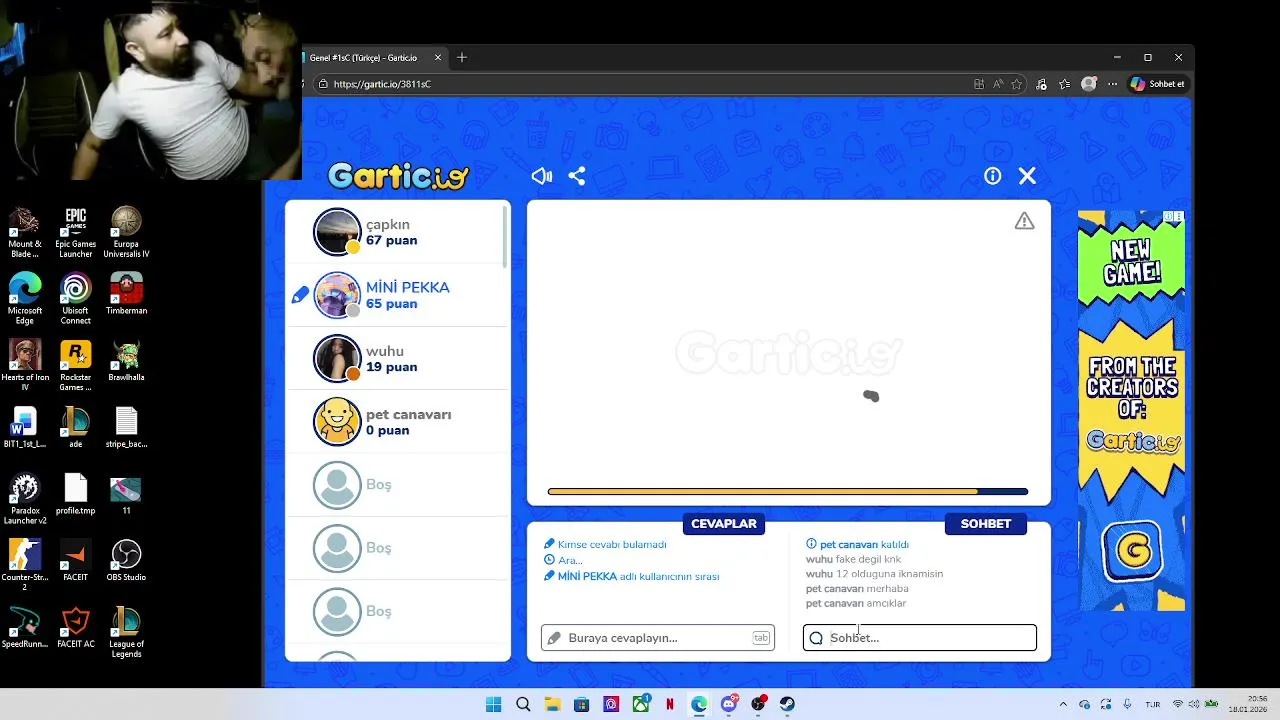Open the TUR keyboard language switcher

point(1153,704)
